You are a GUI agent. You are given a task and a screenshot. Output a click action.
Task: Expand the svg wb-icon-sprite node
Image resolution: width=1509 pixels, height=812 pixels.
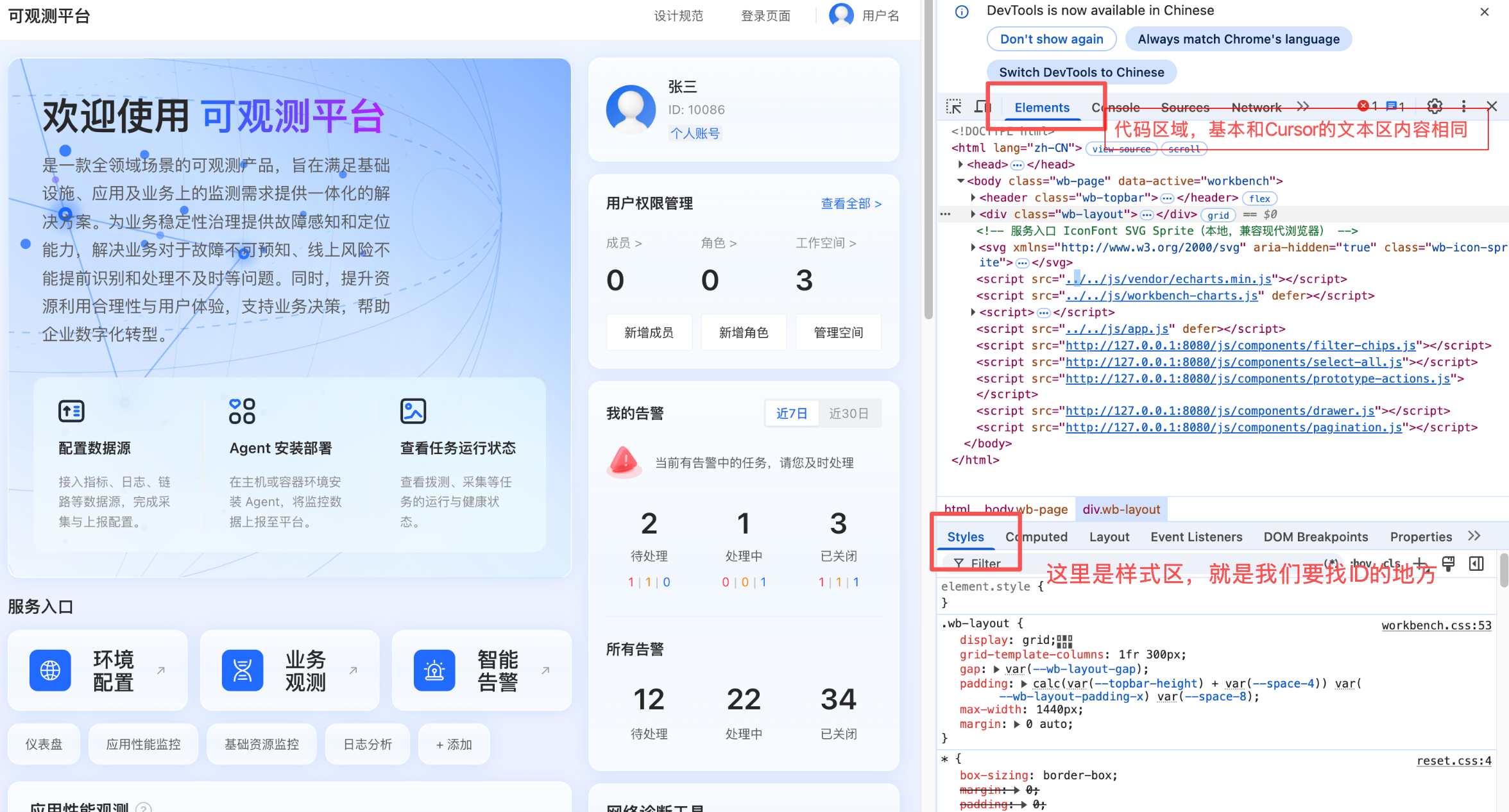coord(973,247)
